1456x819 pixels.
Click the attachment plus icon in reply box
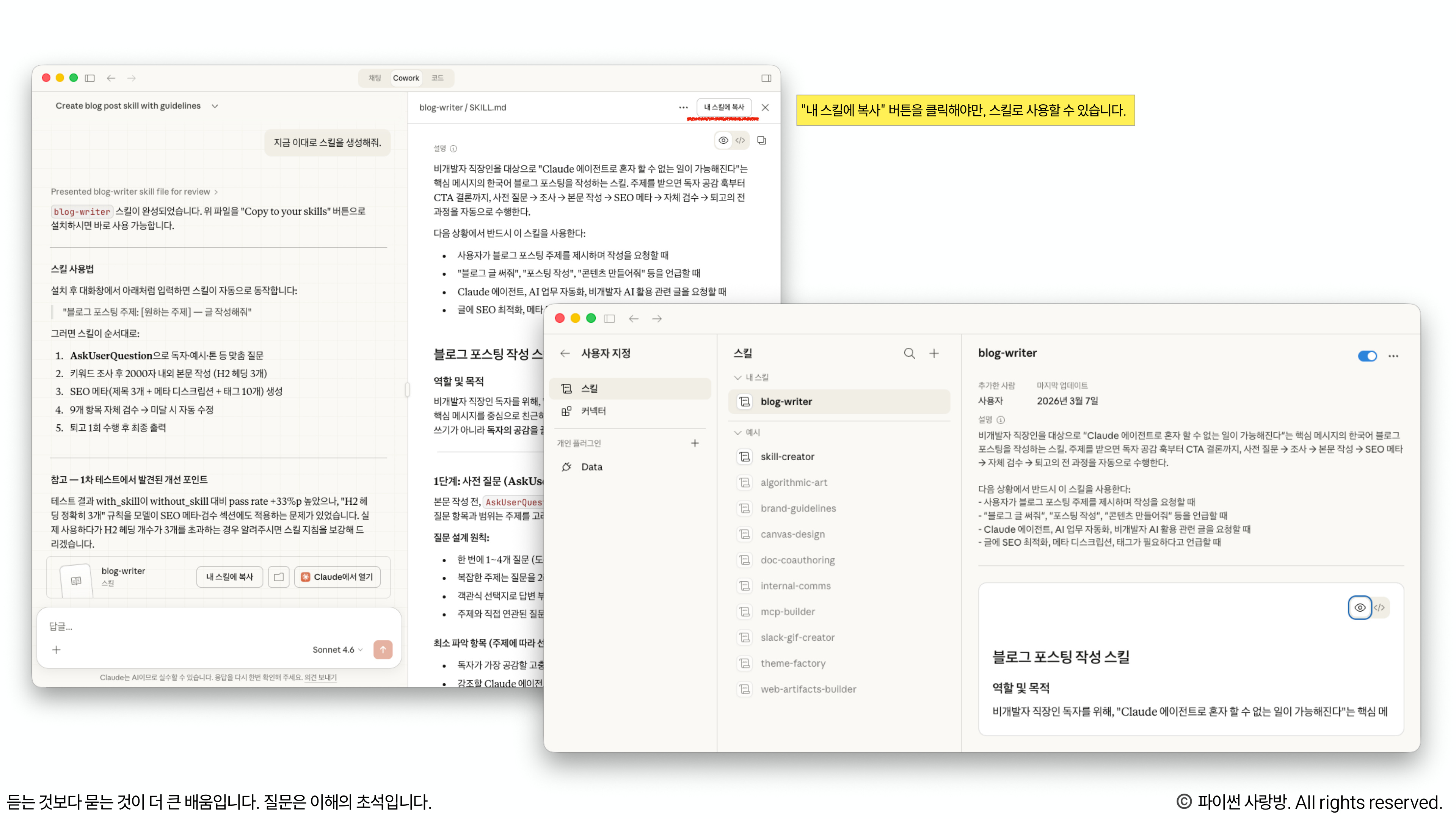[x=56, y=650]
